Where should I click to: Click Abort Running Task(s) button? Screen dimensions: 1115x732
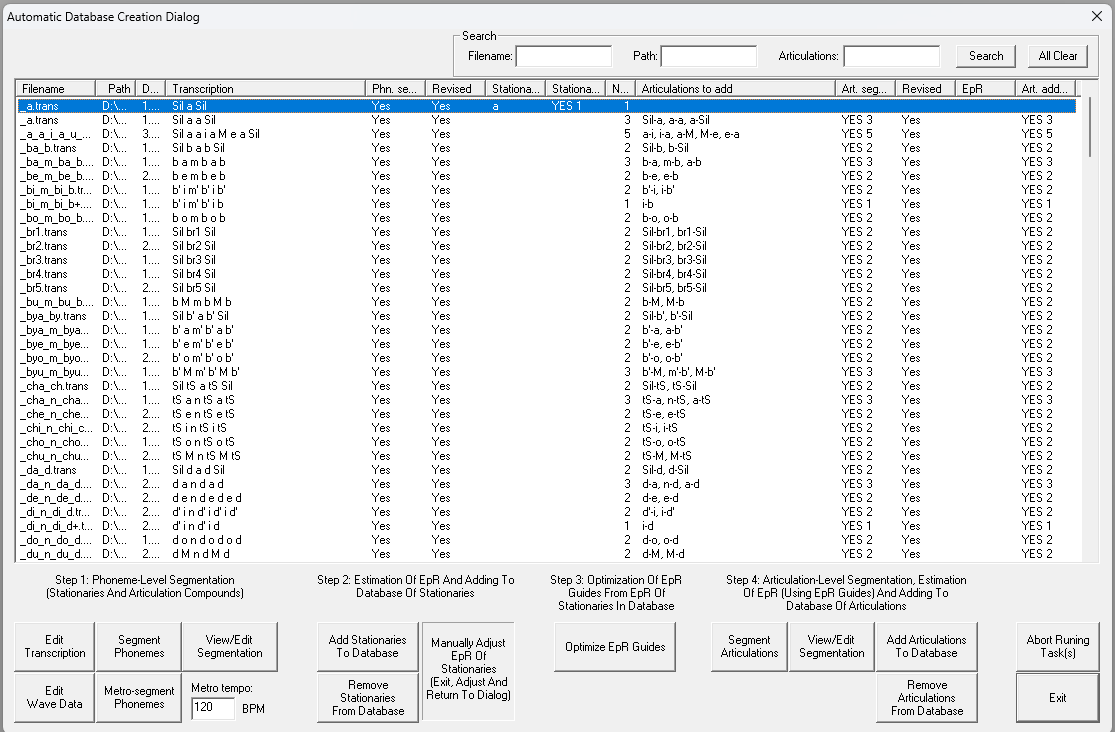[1057, 647]
